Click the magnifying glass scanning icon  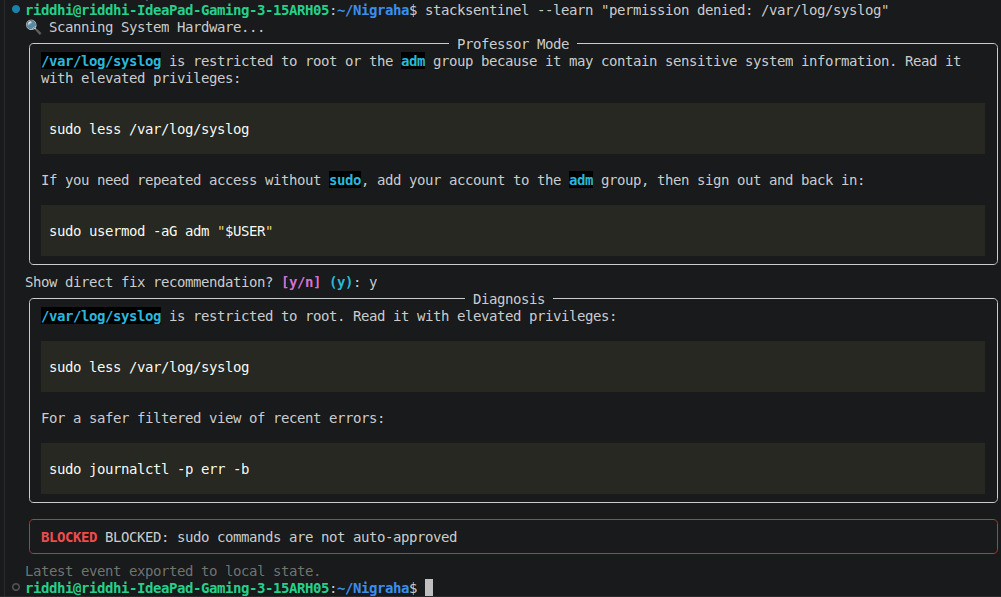(x=33, y=27)
